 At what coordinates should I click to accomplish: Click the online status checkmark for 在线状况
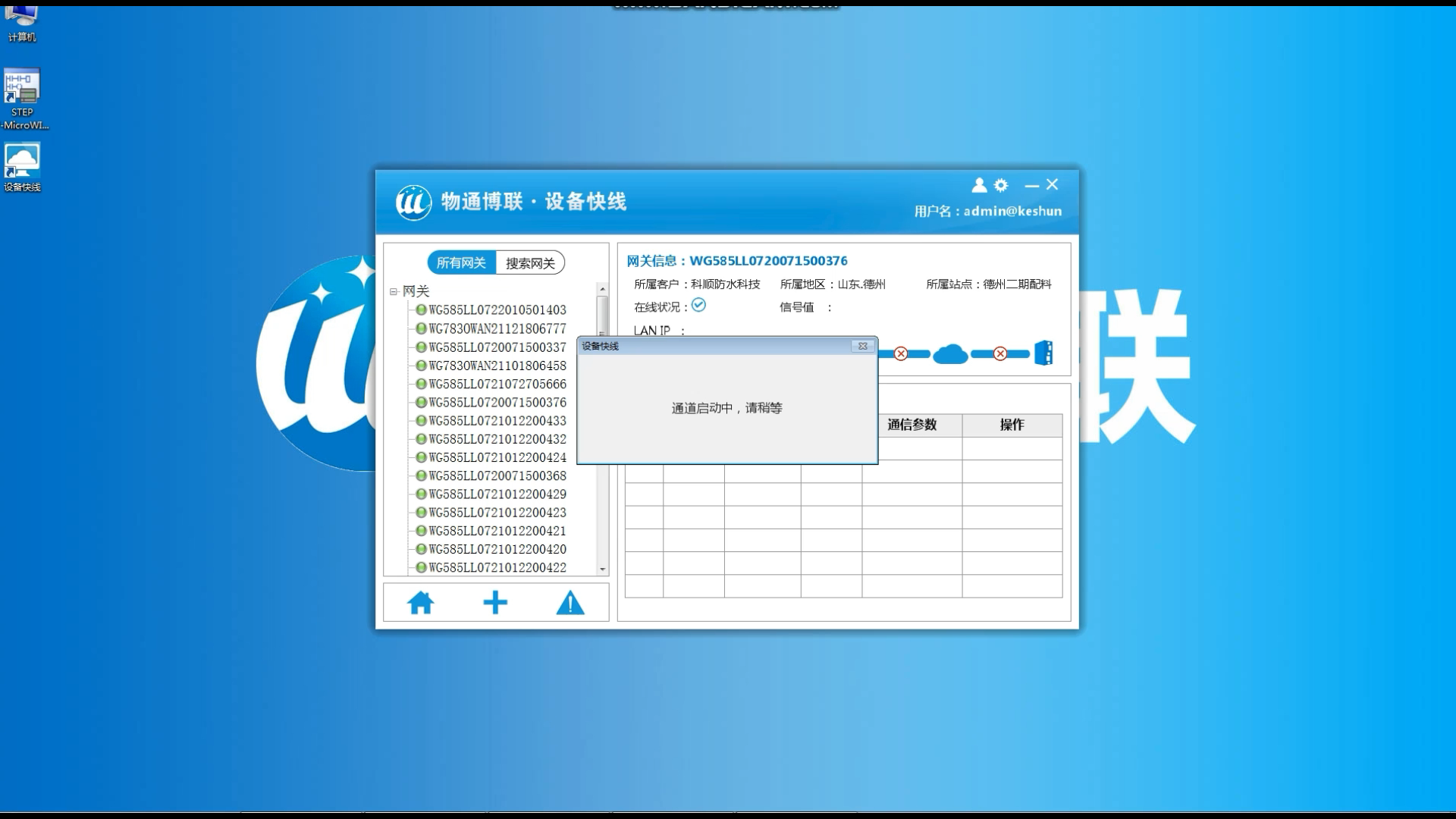698,305
